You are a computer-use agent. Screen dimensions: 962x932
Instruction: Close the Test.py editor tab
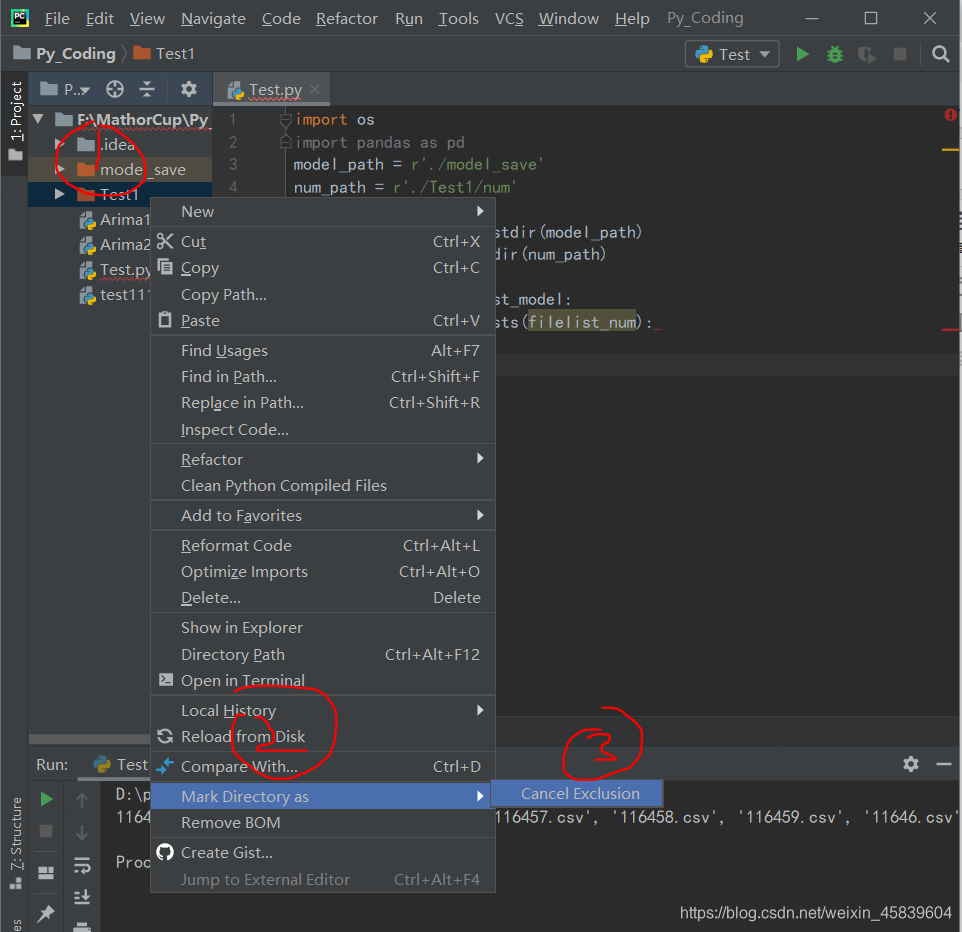coord(315,90)
